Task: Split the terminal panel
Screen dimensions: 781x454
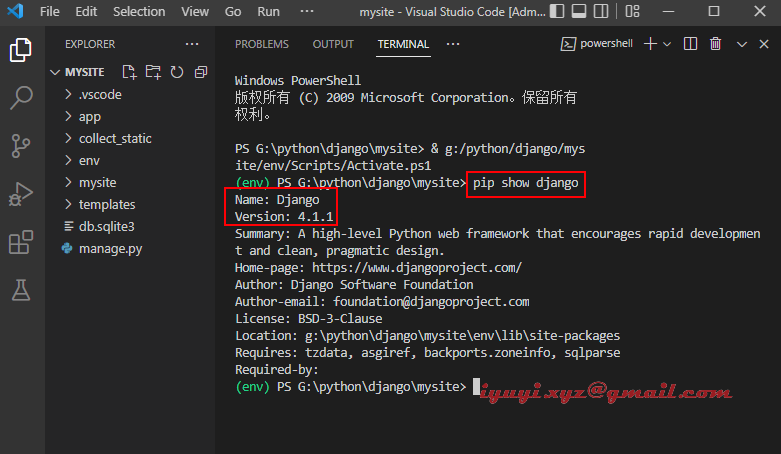Action: (691, 44)
